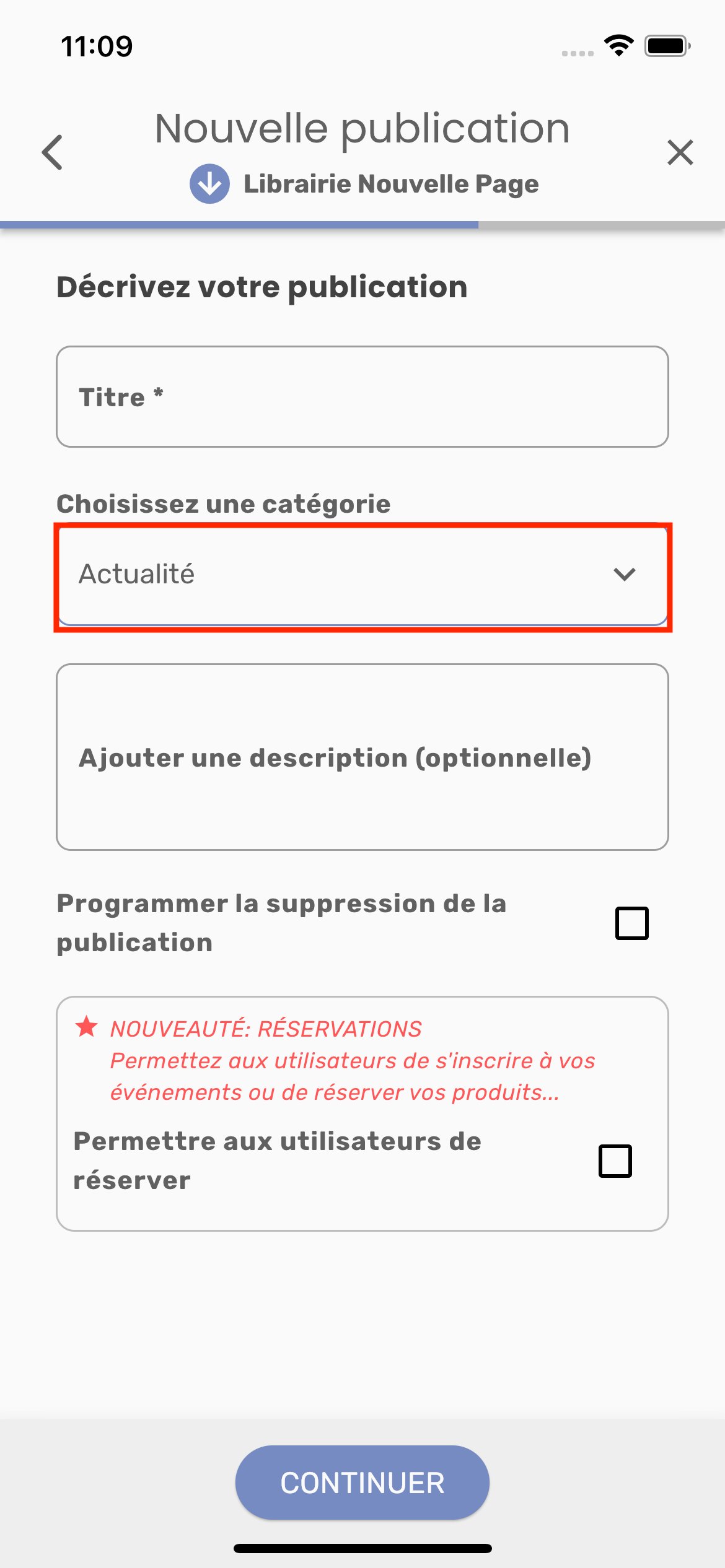This screenshot has width=725, height=1568.
Task: Tap the blue down-arrow circle icon
Action: point(209,184)
